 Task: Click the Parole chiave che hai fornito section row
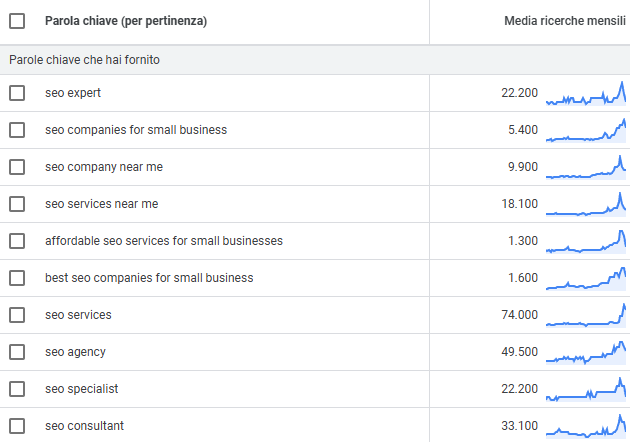tap(315, 60)
